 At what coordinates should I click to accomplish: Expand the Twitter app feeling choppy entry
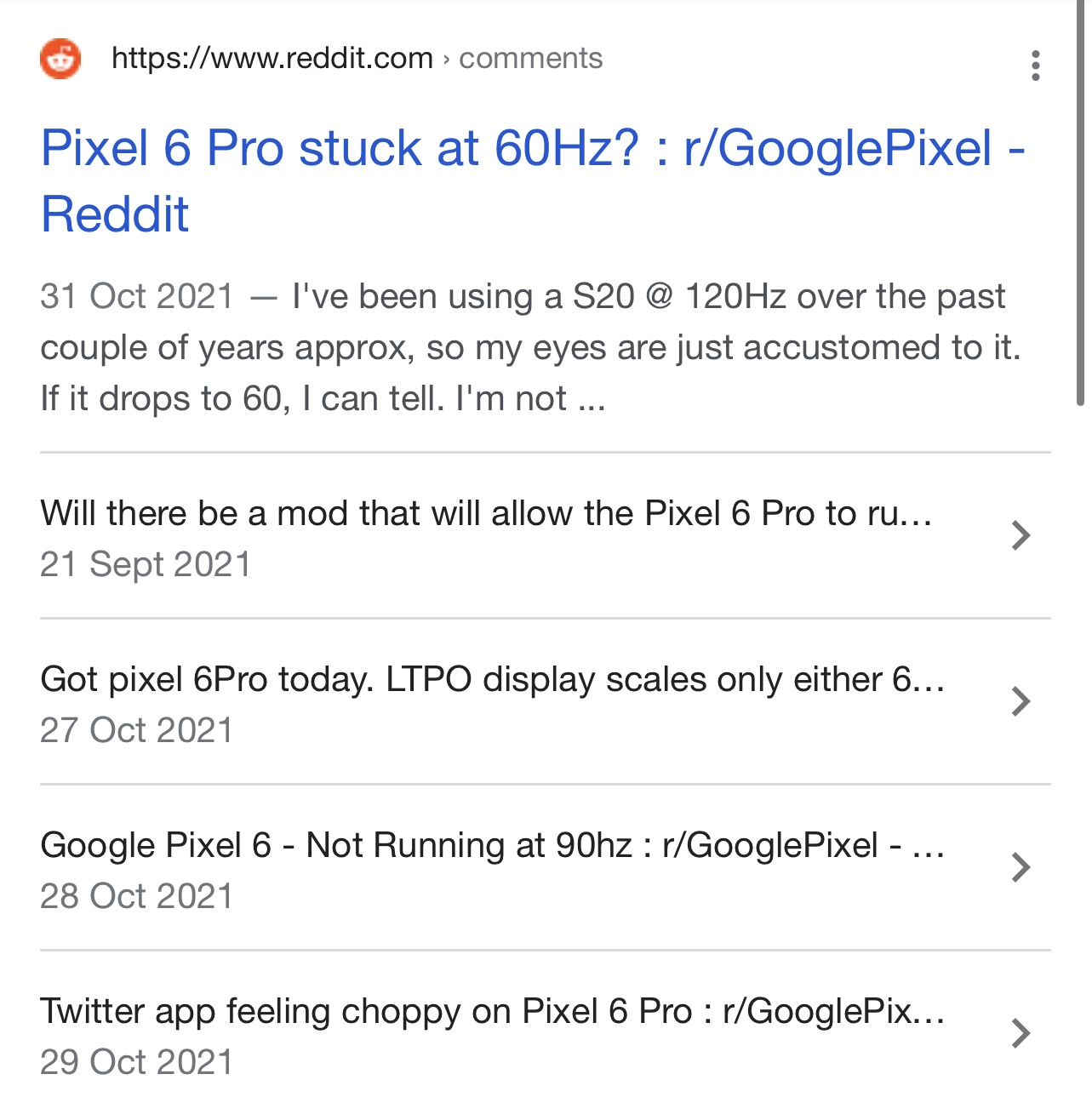coord(492,1011)
